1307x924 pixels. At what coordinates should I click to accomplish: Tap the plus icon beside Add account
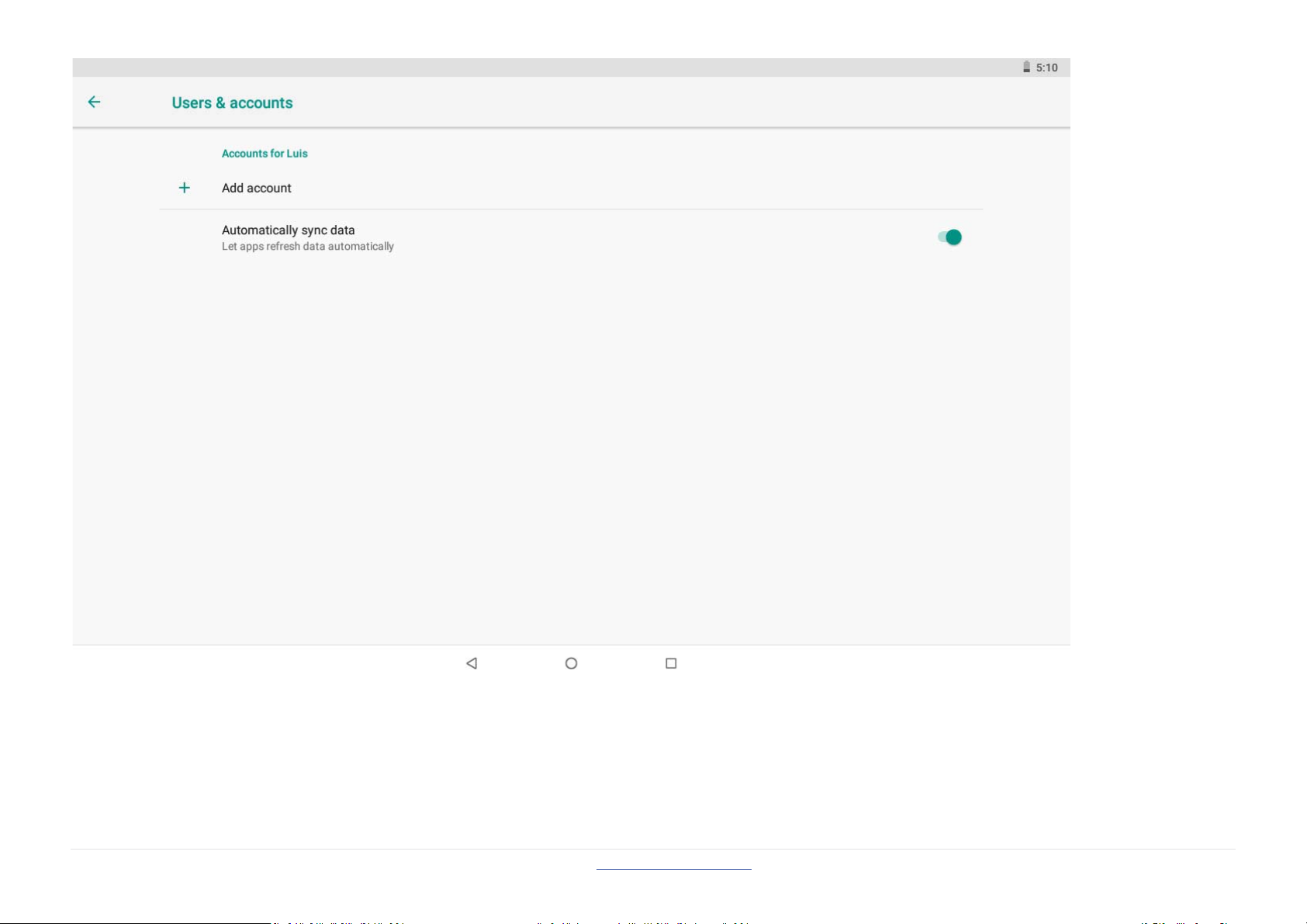185,188
